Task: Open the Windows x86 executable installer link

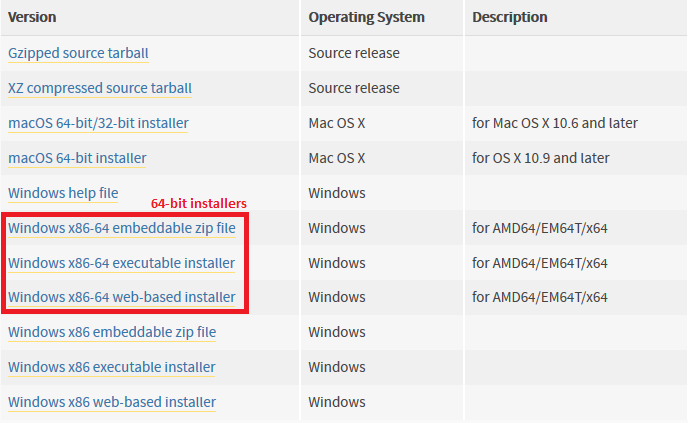Action: (x=112, y=367)
